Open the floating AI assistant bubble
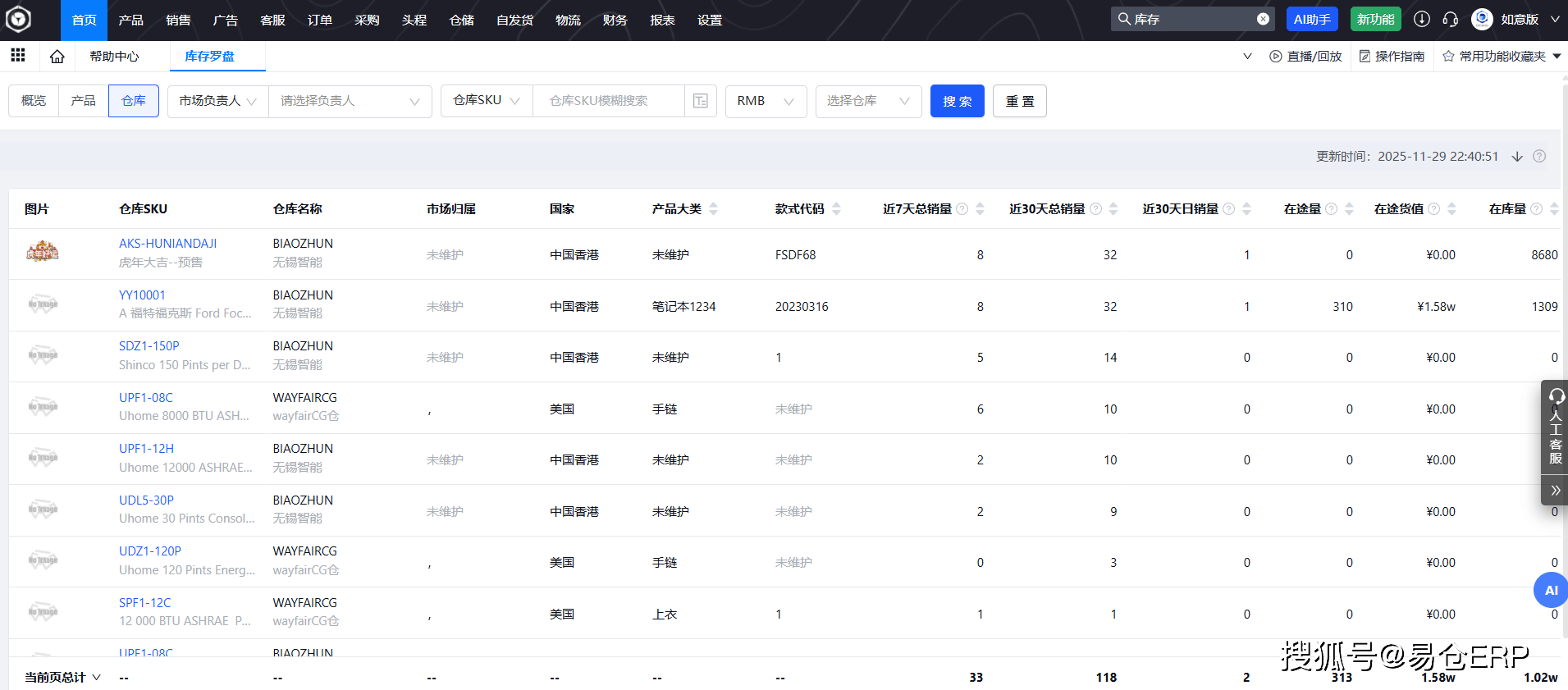1568x690 pixels. point(1550,590)
